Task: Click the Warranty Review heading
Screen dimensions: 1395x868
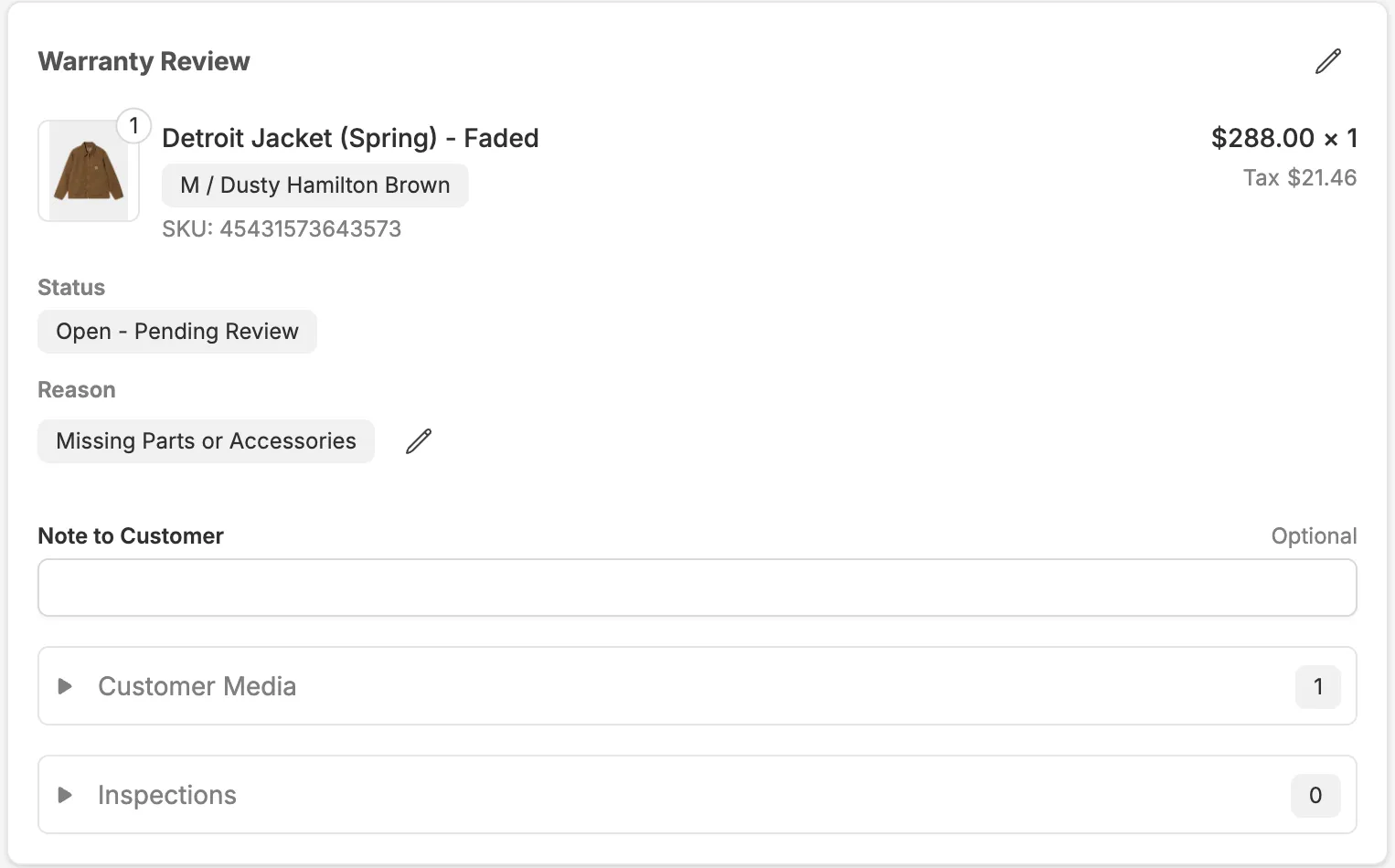Action: click(144, 61)
